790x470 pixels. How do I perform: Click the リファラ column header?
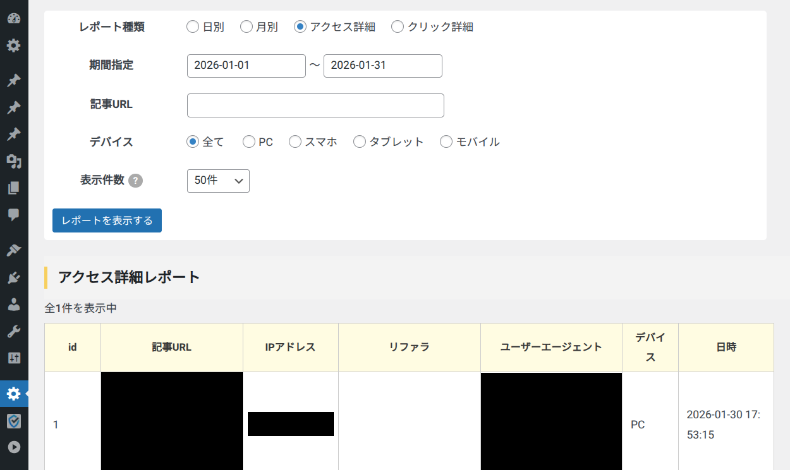point(410,348)
